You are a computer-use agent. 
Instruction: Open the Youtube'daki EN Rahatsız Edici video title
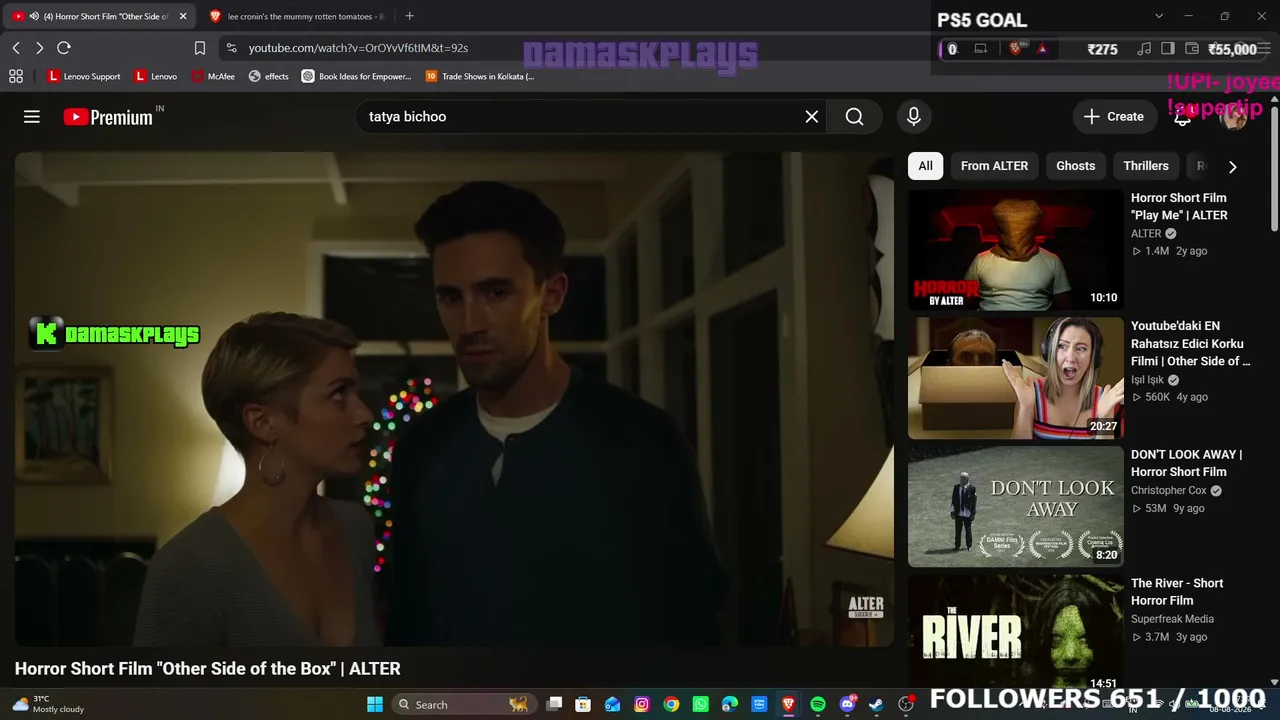coord(1190,343)
